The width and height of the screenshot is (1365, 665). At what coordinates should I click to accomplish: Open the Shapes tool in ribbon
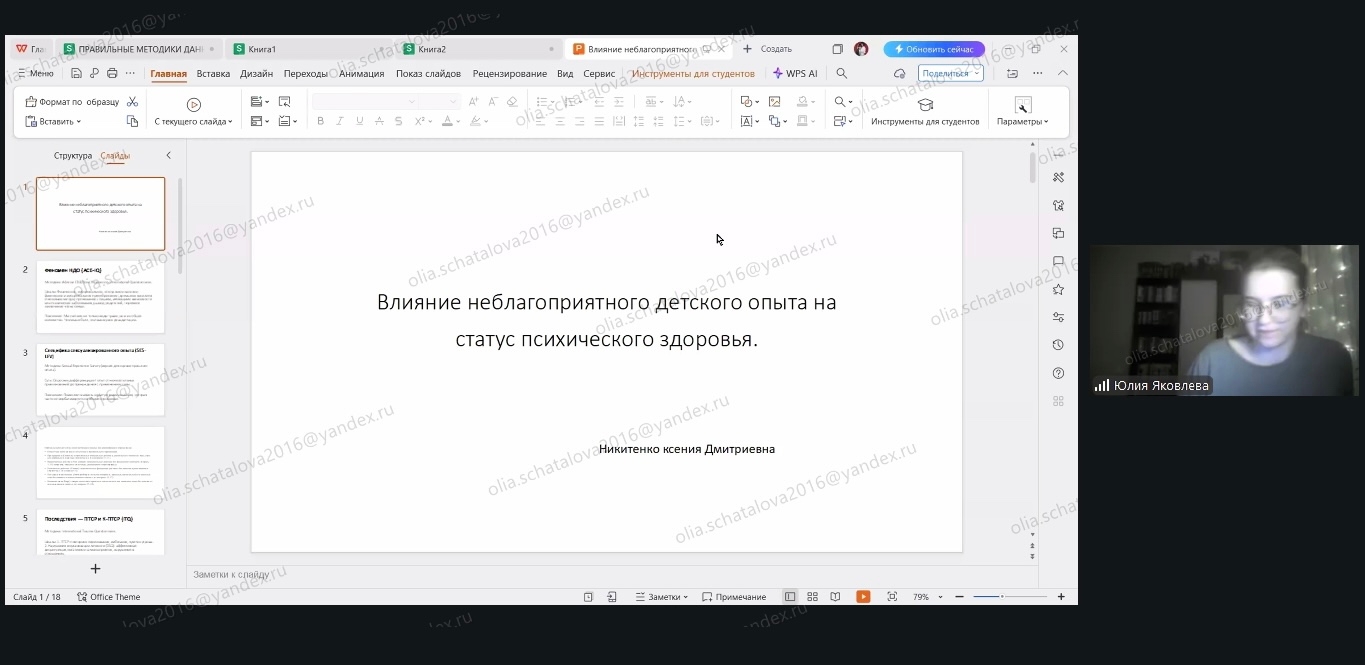pos(746,102)
